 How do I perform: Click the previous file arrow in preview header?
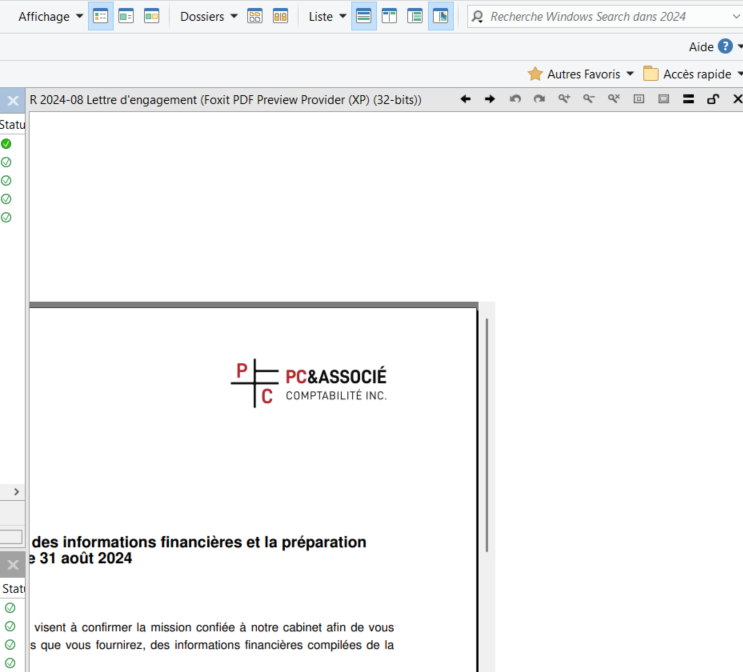[x=465, y=99]
